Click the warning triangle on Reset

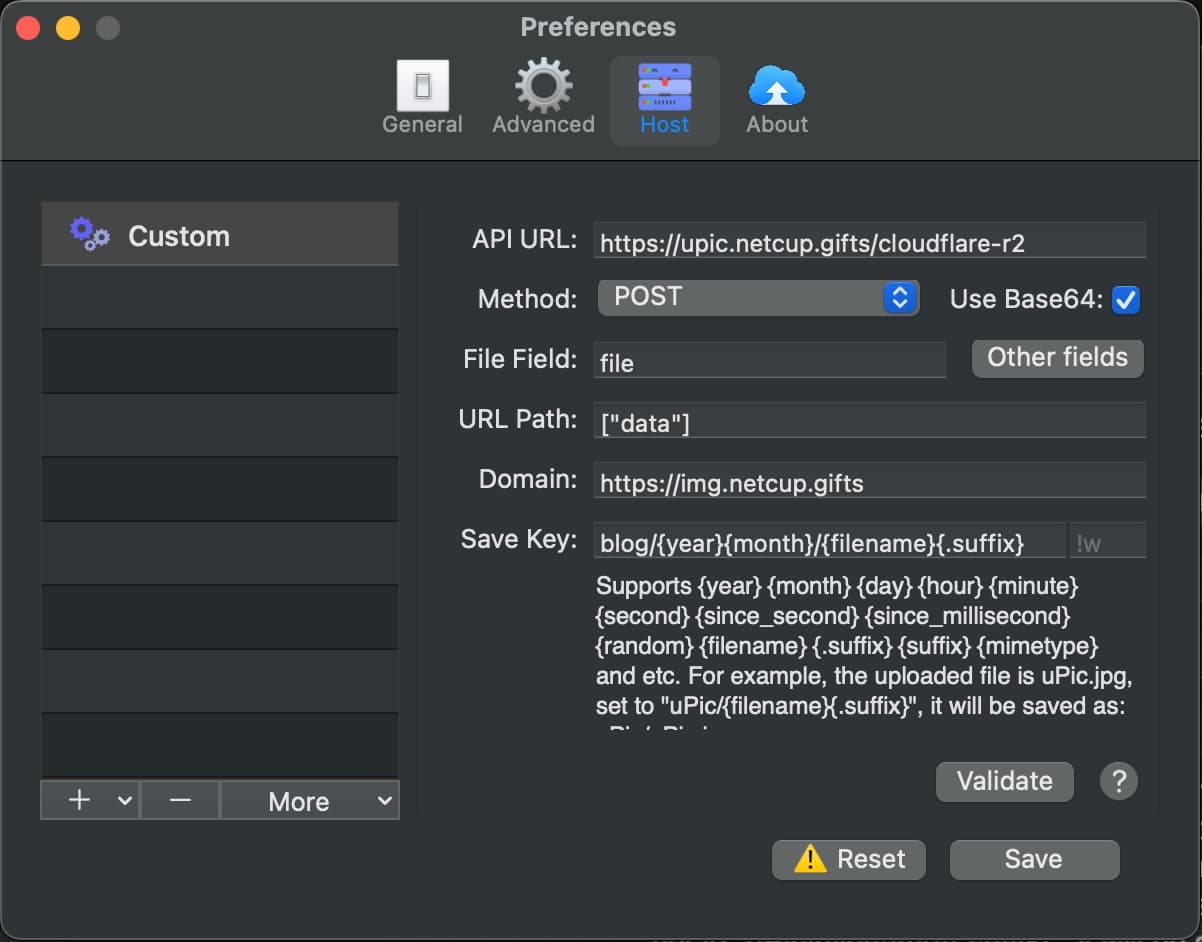coord(812,859)
